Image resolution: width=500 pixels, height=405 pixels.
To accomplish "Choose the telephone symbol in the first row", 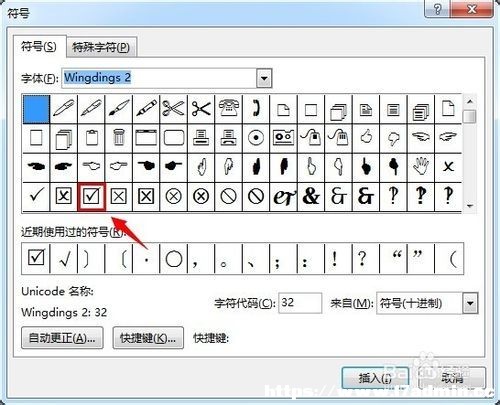I will tap(229, 109).
